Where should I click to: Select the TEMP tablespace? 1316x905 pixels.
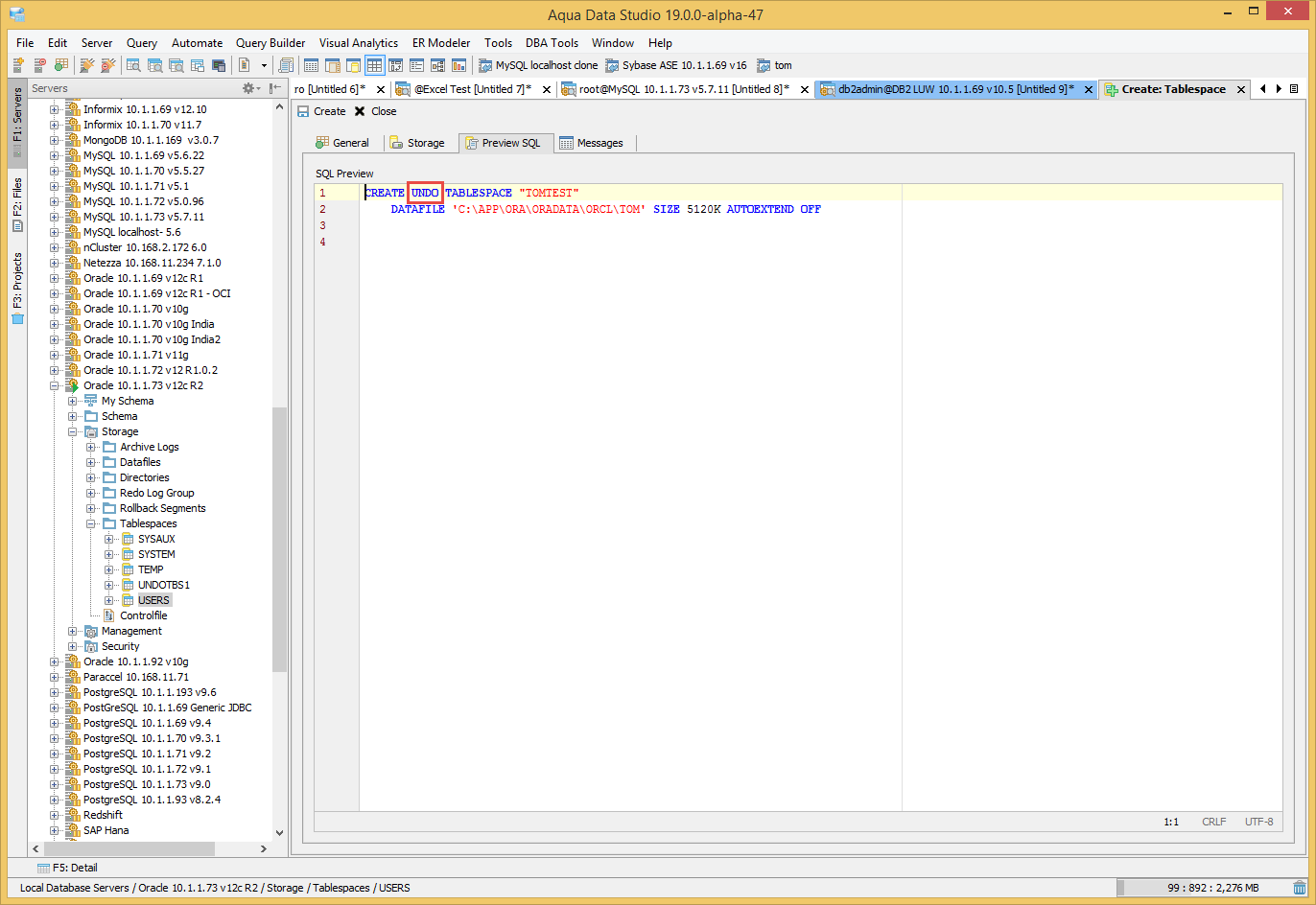click(x=151, y=569)
